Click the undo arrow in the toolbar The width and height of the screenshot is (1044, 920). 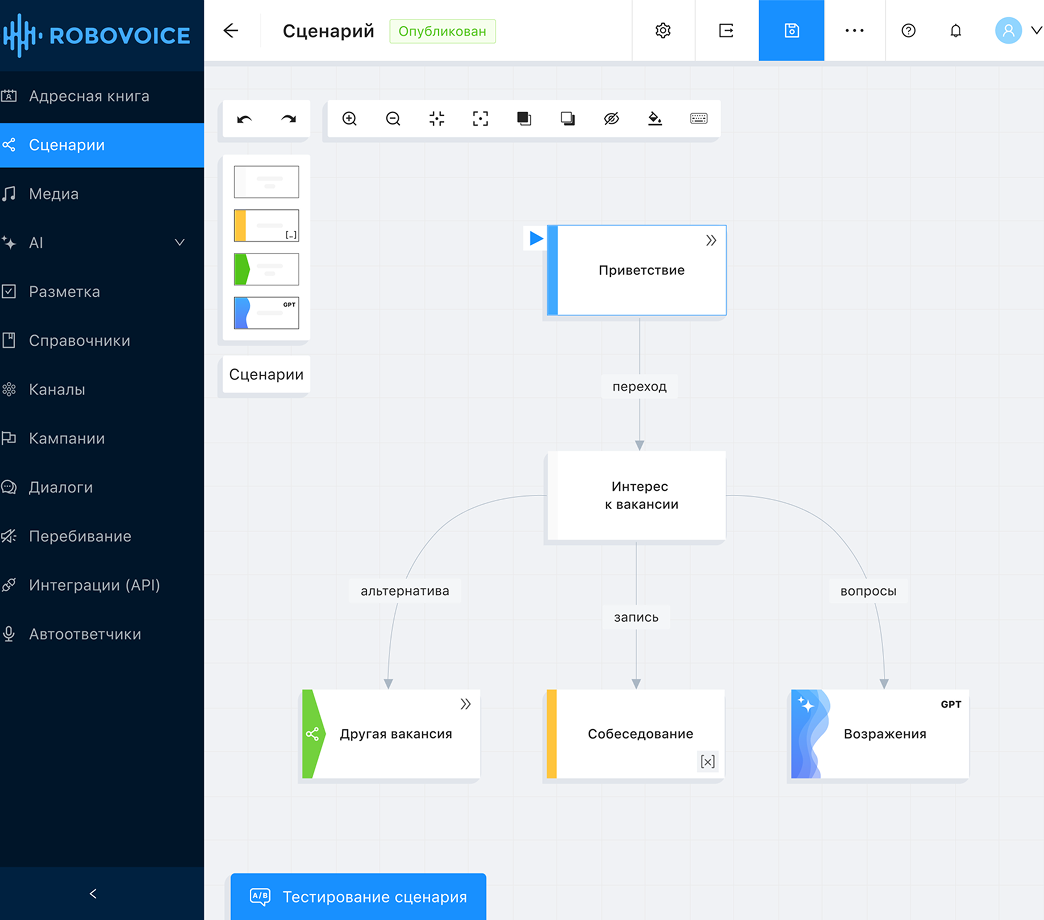click(244, 119)
